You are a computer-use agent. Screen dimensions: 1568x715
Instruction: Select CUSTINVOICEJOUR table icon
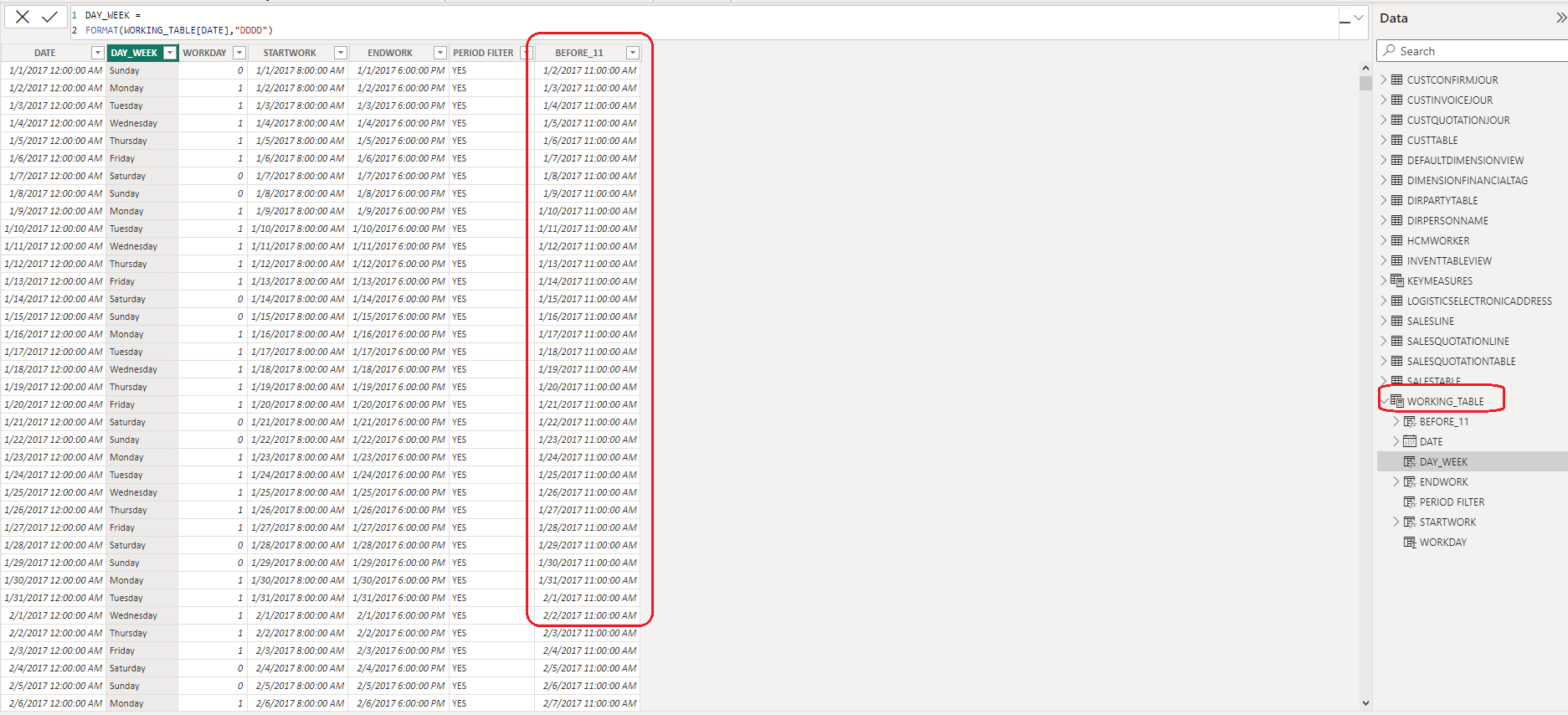tap(1396, 100)
